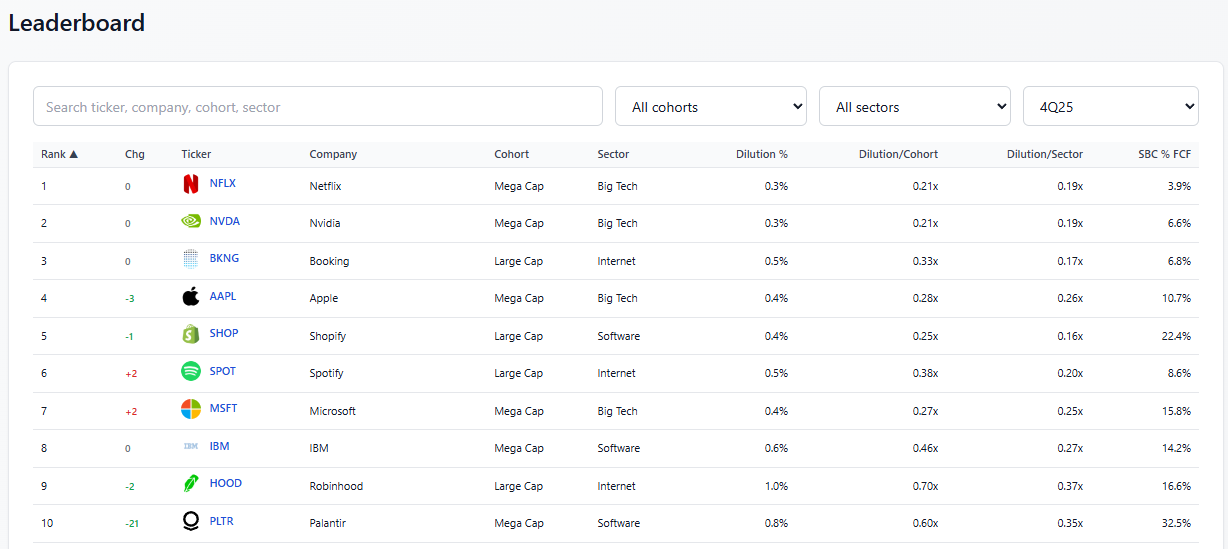This screenshot has height=549, width=1228.
Task: Open the AAPL ticker link
Action: click(x=223, y=296)
